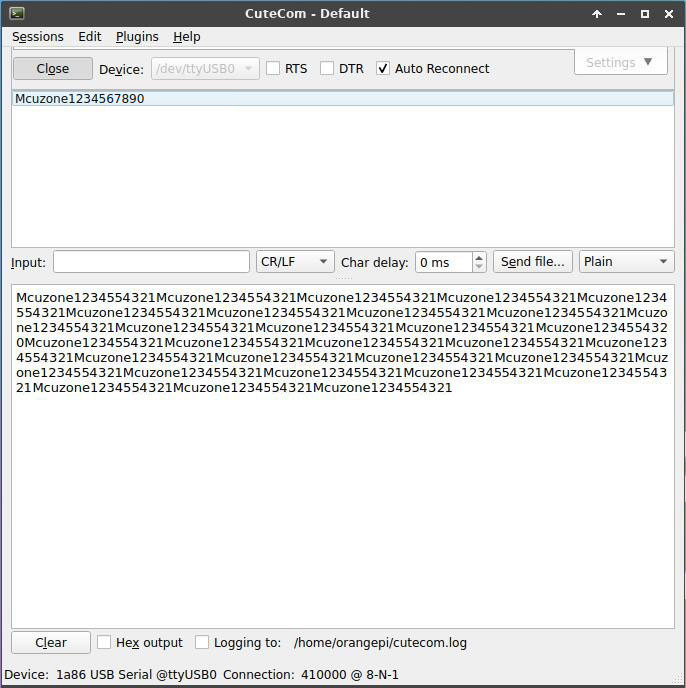686x688 pixels.
Task: Click the CuteCom terminal icon in title bar
Action: (x=17, y=13)
